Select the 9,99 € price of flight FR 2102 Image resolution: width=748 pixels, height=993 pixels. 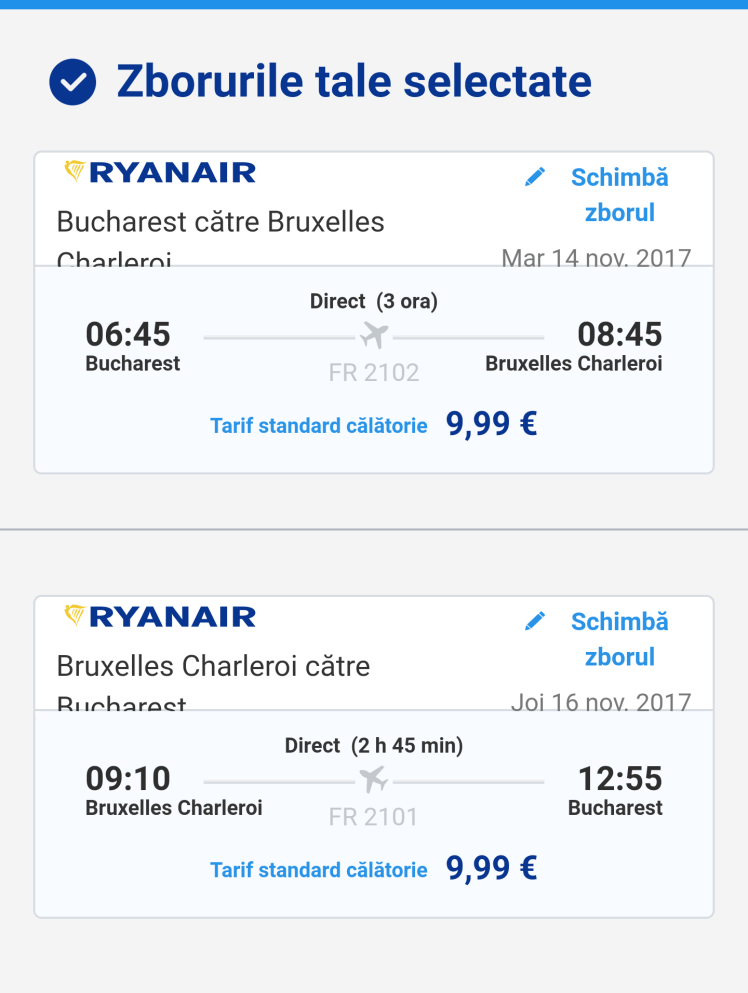click(491, 424)
